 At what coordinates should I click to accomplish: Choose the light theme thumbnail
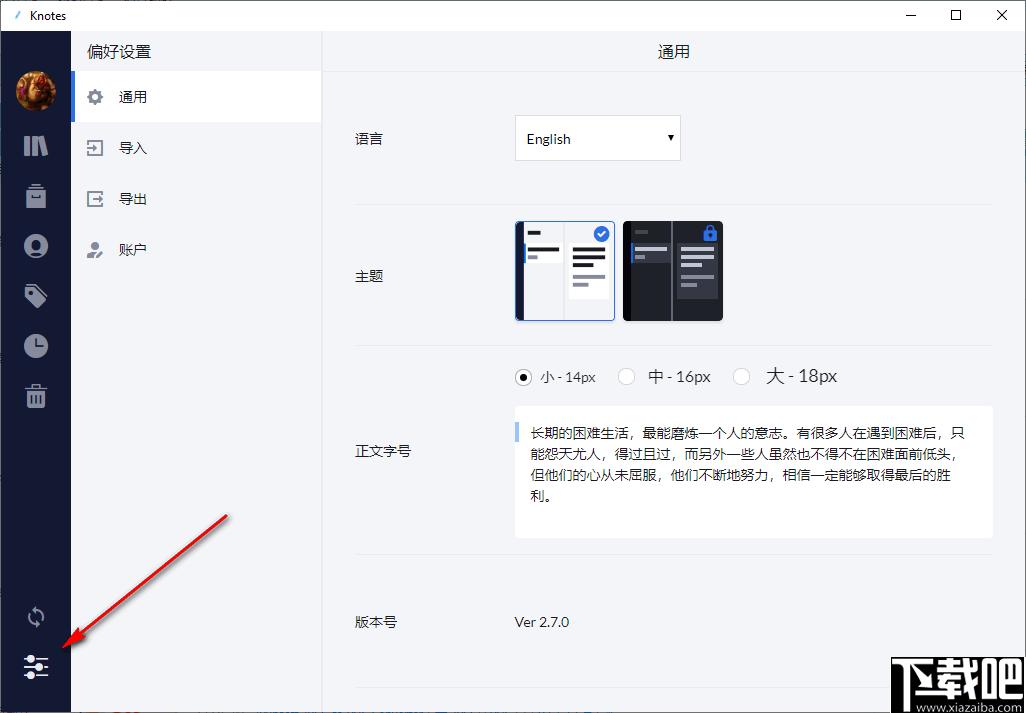pos(565,271)
